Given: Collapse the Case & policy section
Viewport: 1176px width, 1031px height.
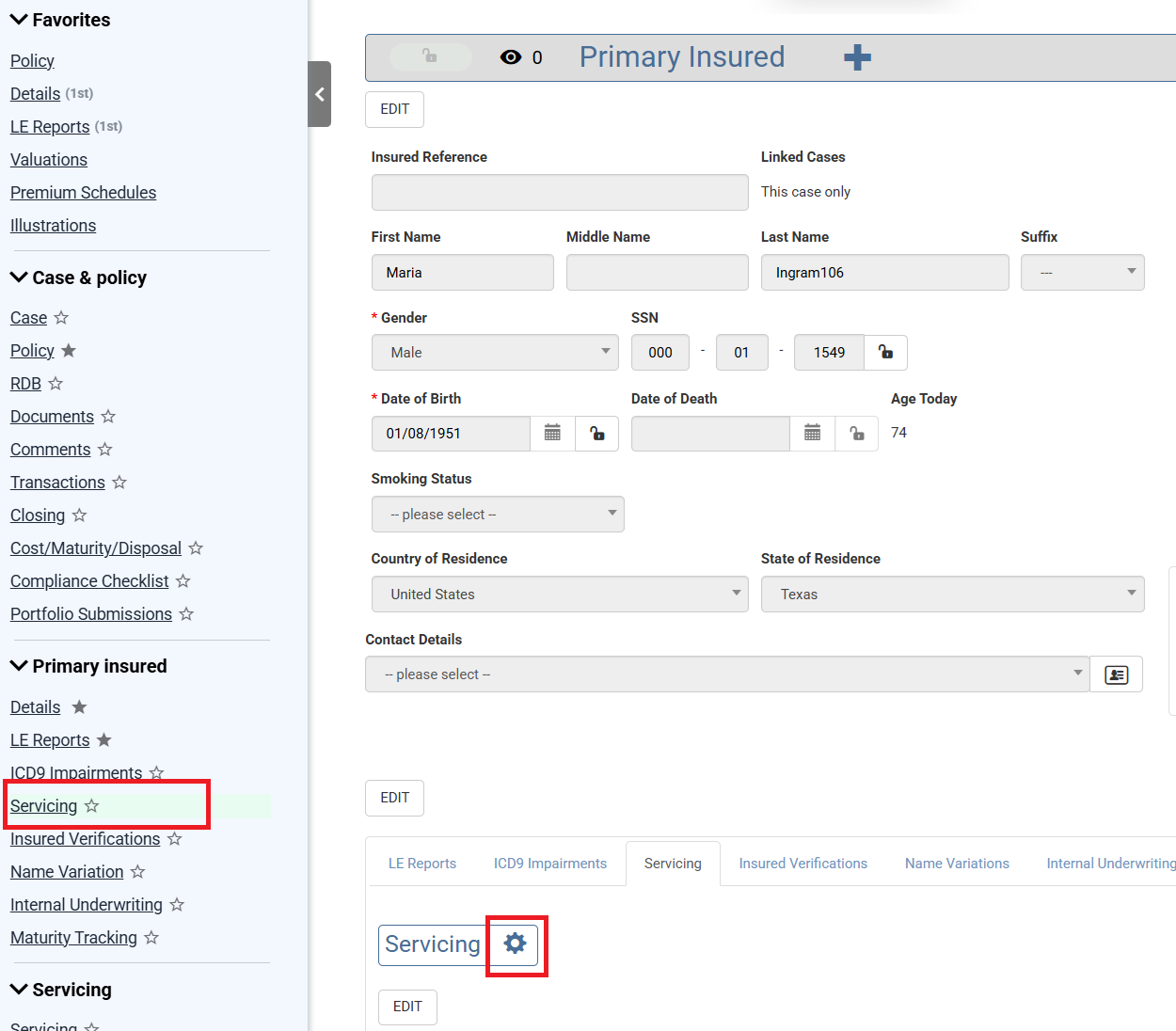Looking at the screenshot, I should point(19,278).
